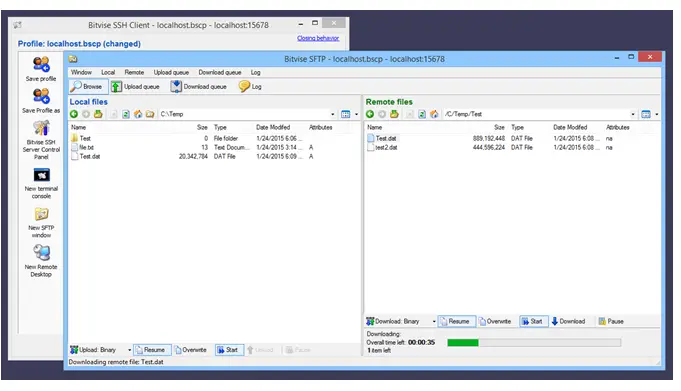This screenshot has height=391, width=681.
Task: Sort local files by Type column
Action: [x=220, y=127]
